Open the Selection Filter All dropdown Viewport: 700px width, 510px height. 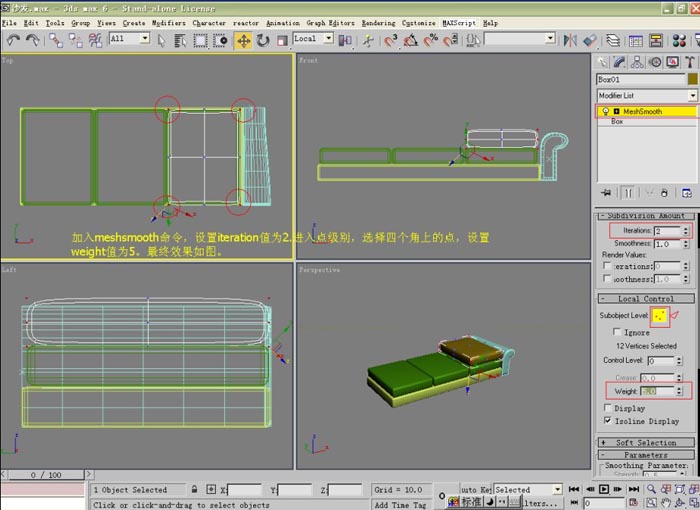129,39
